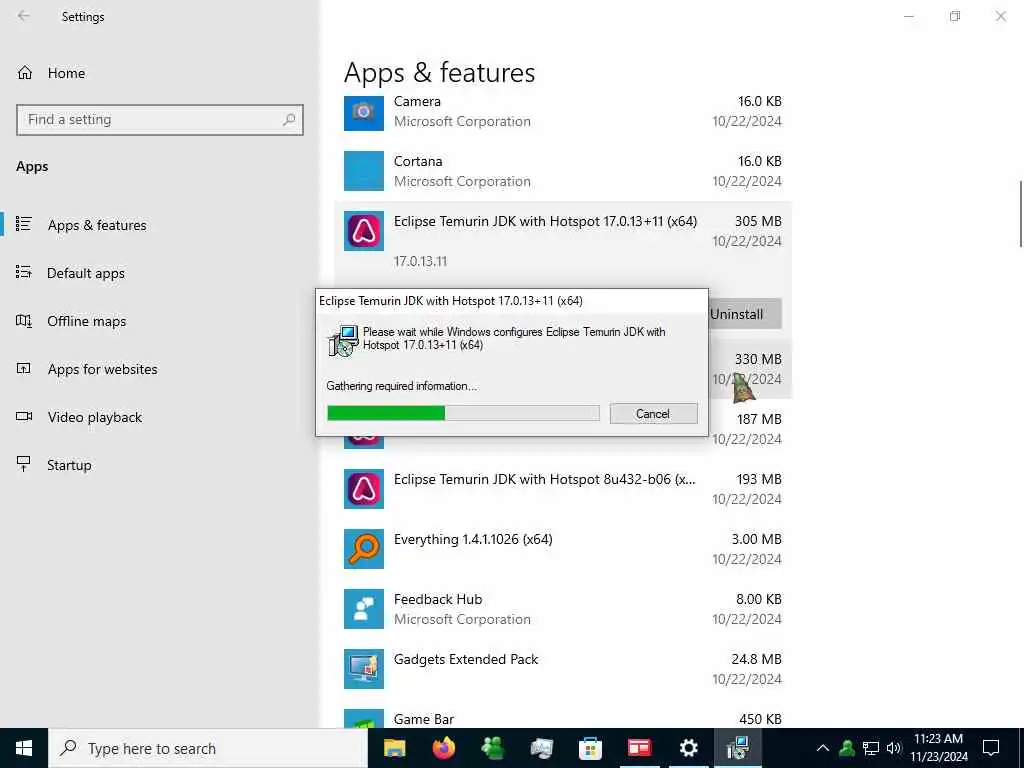Click the version text 17.0.13.11

point(421,261)
